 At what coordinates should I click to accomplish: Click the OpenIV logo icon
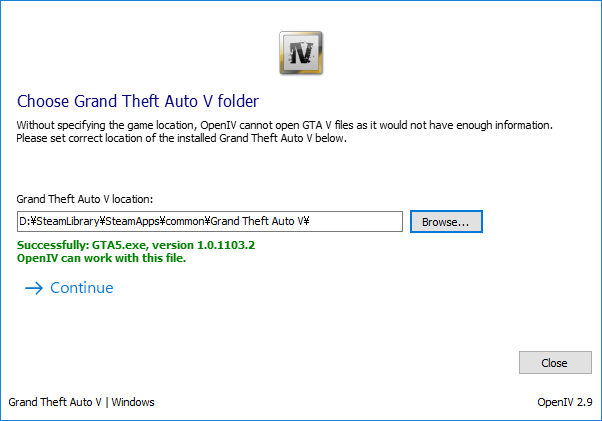pos(301,53)
